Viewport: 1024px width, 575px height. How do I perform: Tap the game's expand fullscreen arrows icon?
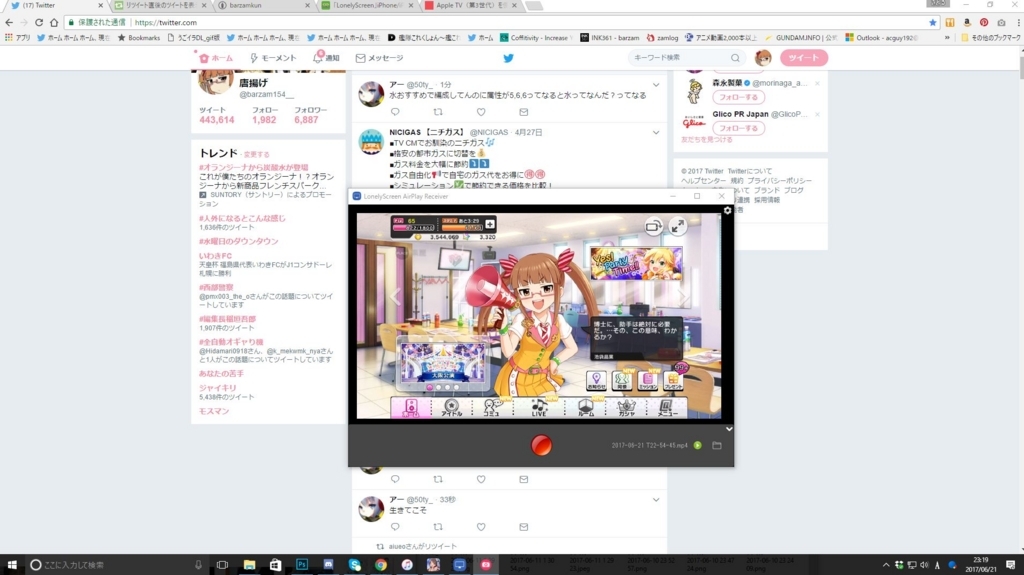[x=678, y=226]
